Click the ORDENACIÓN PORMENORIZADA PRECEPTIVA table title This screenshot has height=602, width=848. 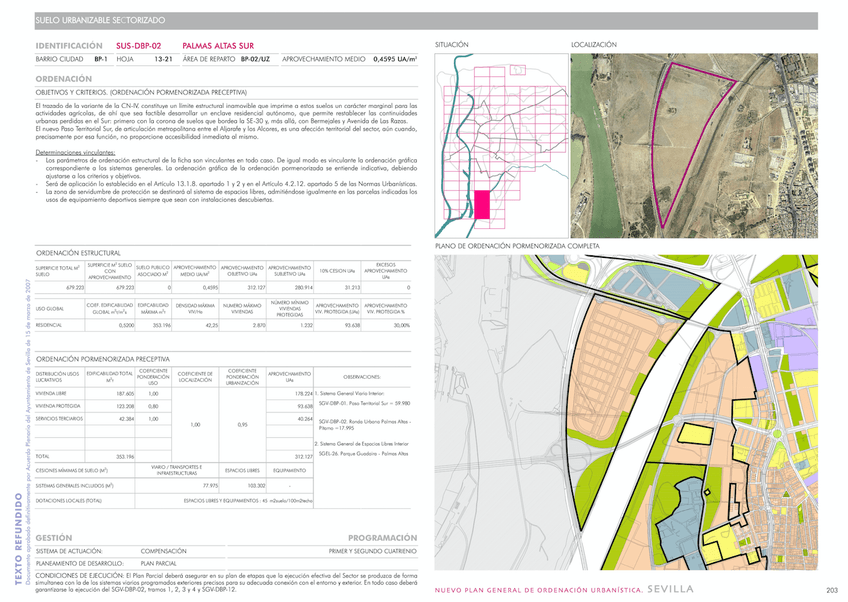pos(102,358)
